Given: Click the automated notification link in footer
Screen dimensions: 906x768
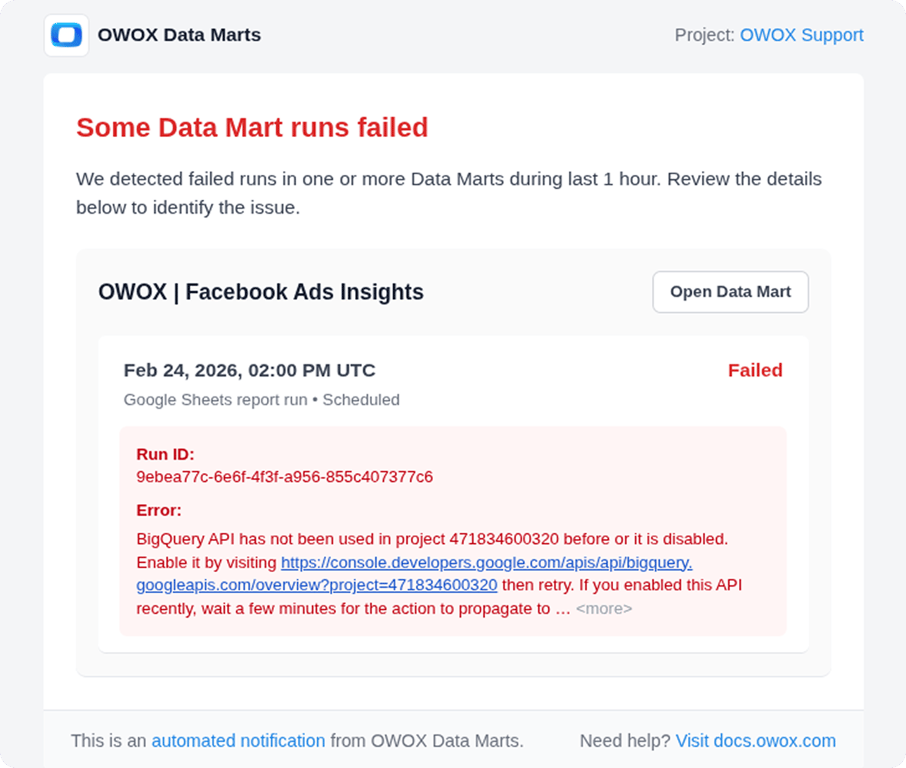Looking at the screenshot, I should [x=238, y=741].
